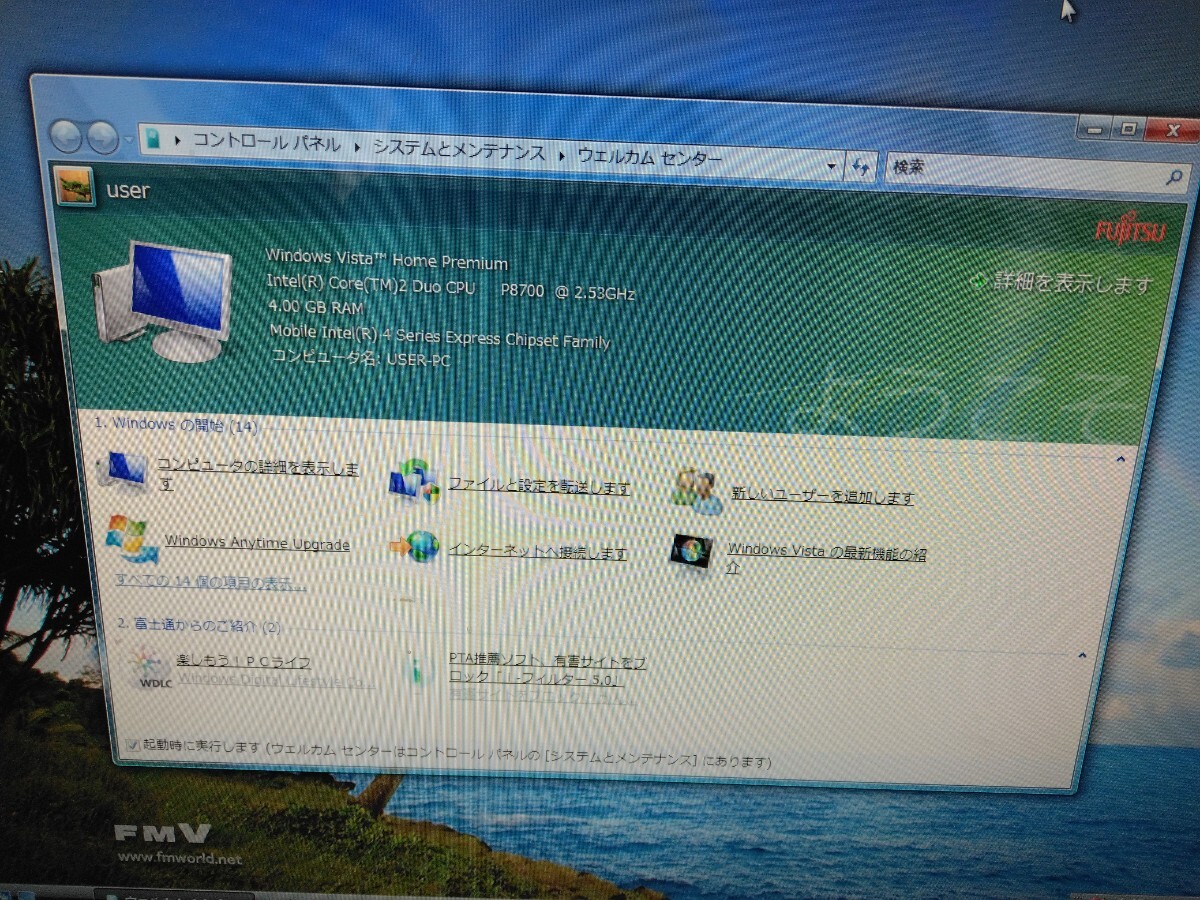Click the Back navigation arrow button
Image resolution: width=1200 pixels, height=900 pixels.
(x=66, y=134)
